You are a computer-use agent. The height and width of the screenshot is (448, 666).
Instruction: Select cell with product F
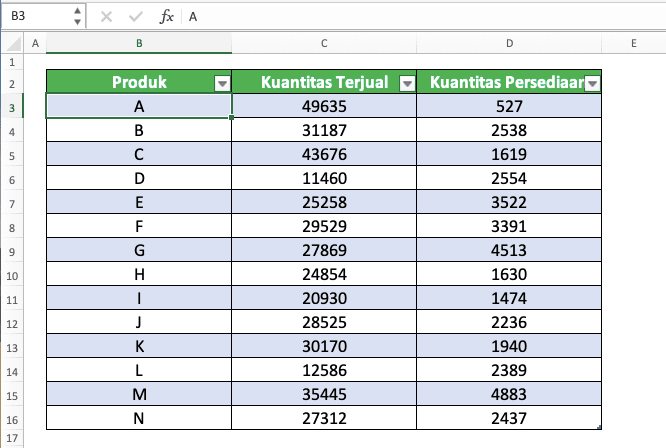click(139, 226)
